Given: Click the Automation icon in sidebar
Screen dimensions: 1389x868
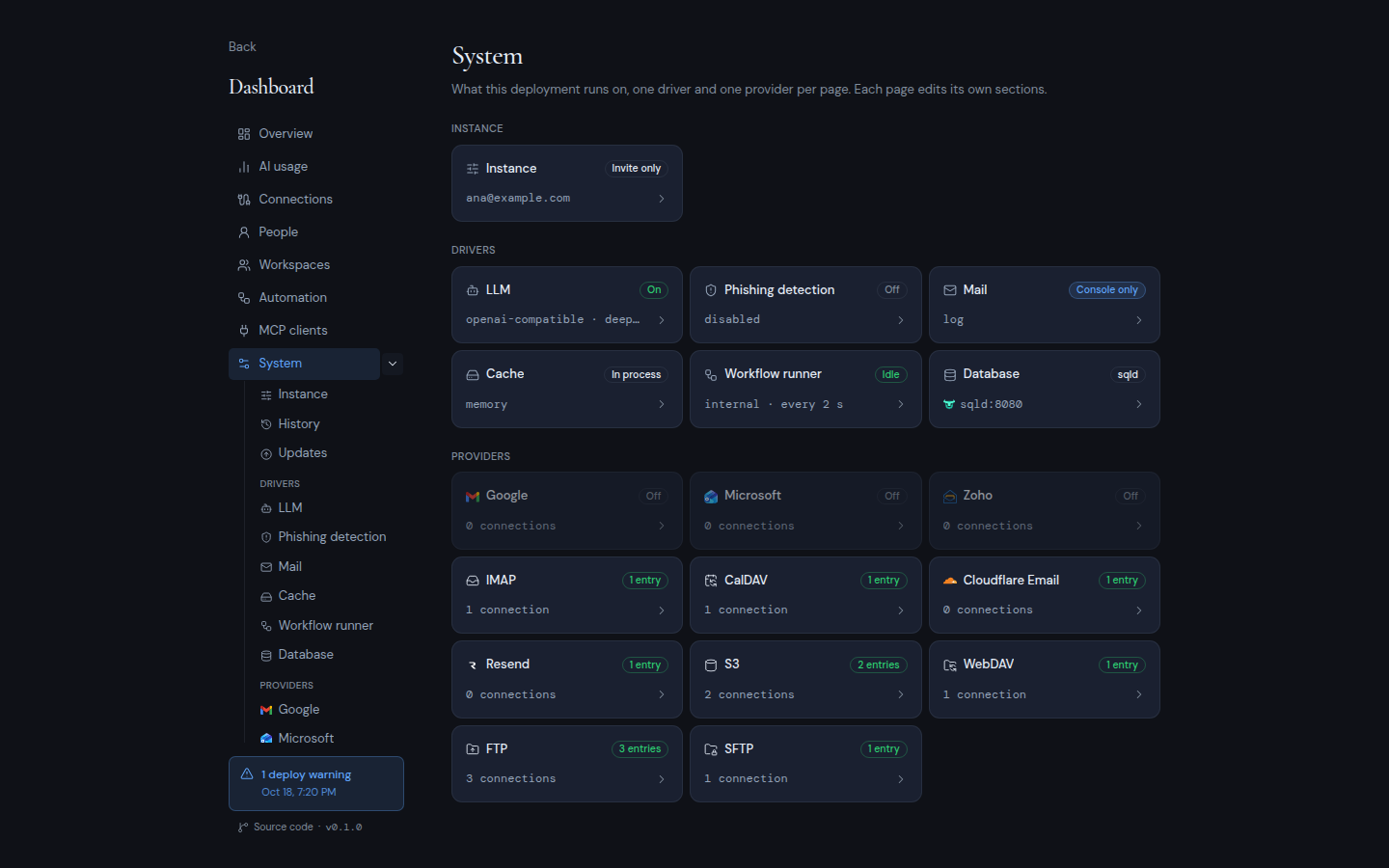Looking at the screenshot, I should (x=244, y=298).
